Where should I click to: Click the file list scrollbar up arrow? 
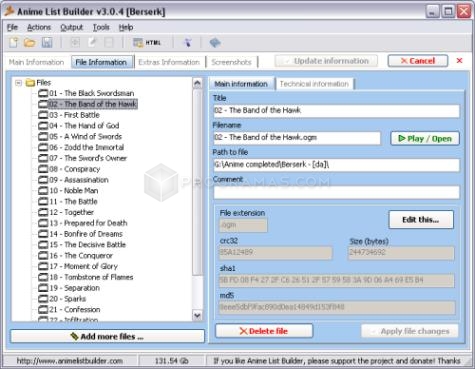[197, 83]
